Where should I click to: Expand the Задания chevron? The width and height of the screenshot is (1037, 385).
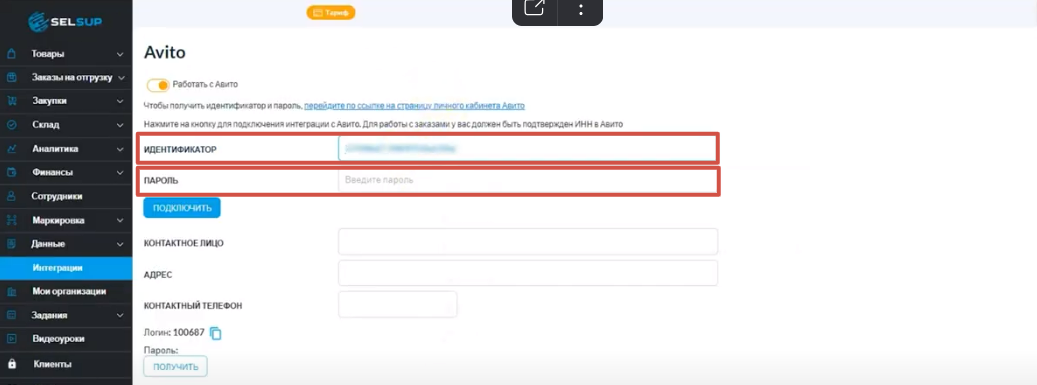pos(120,316)
